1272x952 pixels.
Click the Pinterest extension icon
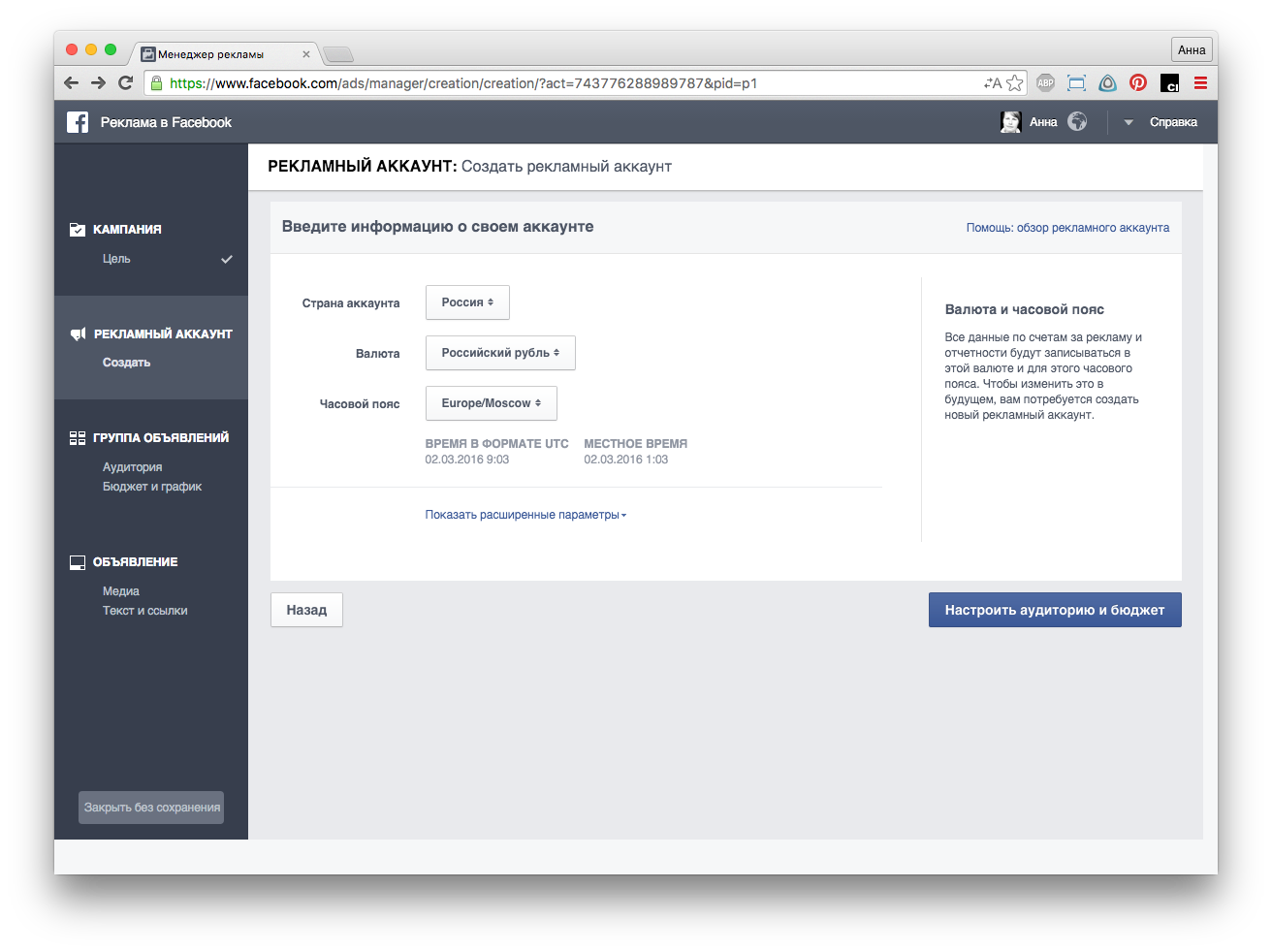coord(1138,83)
